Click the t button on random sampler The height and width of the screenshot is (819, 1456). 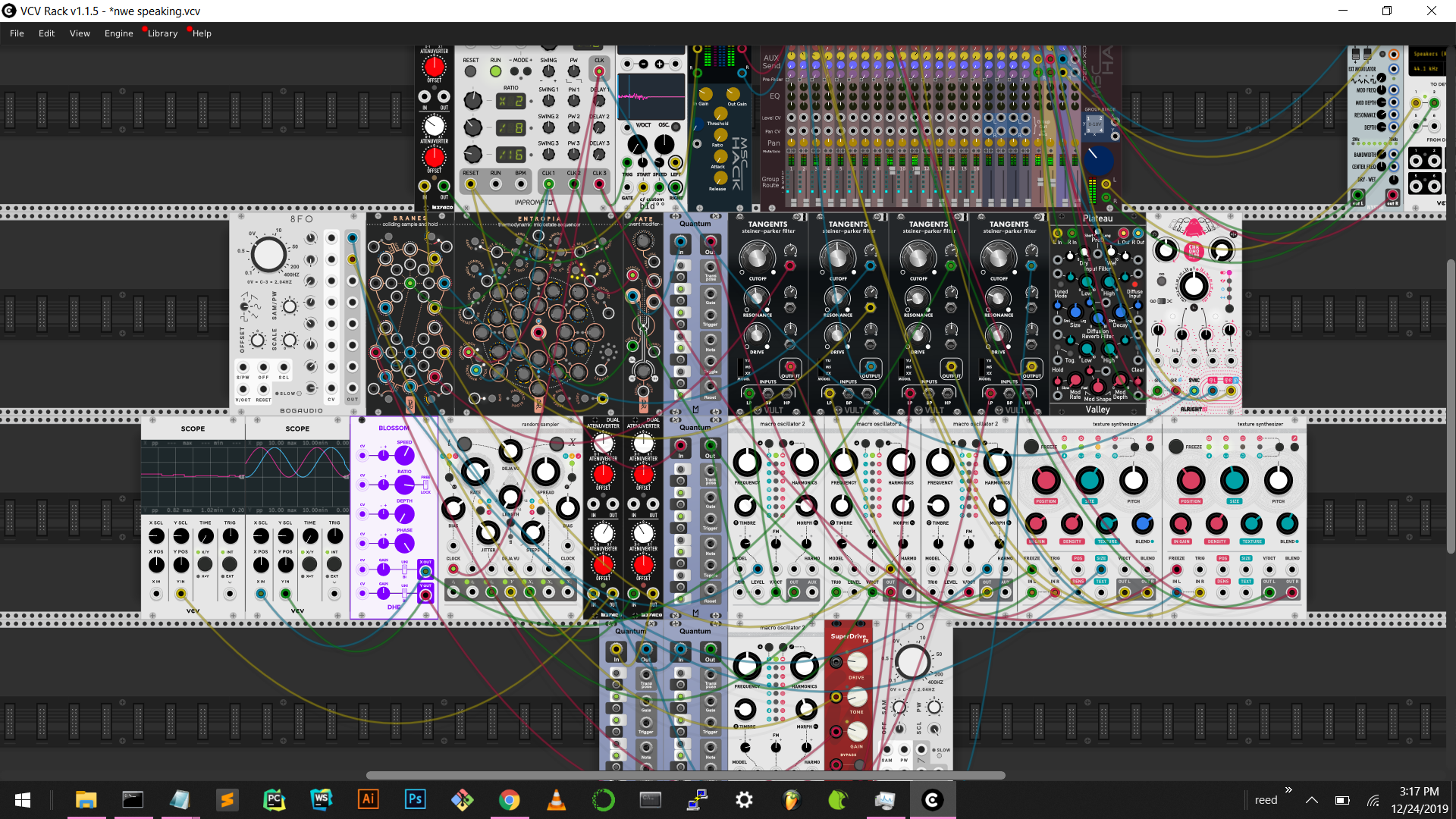[464, 444]
